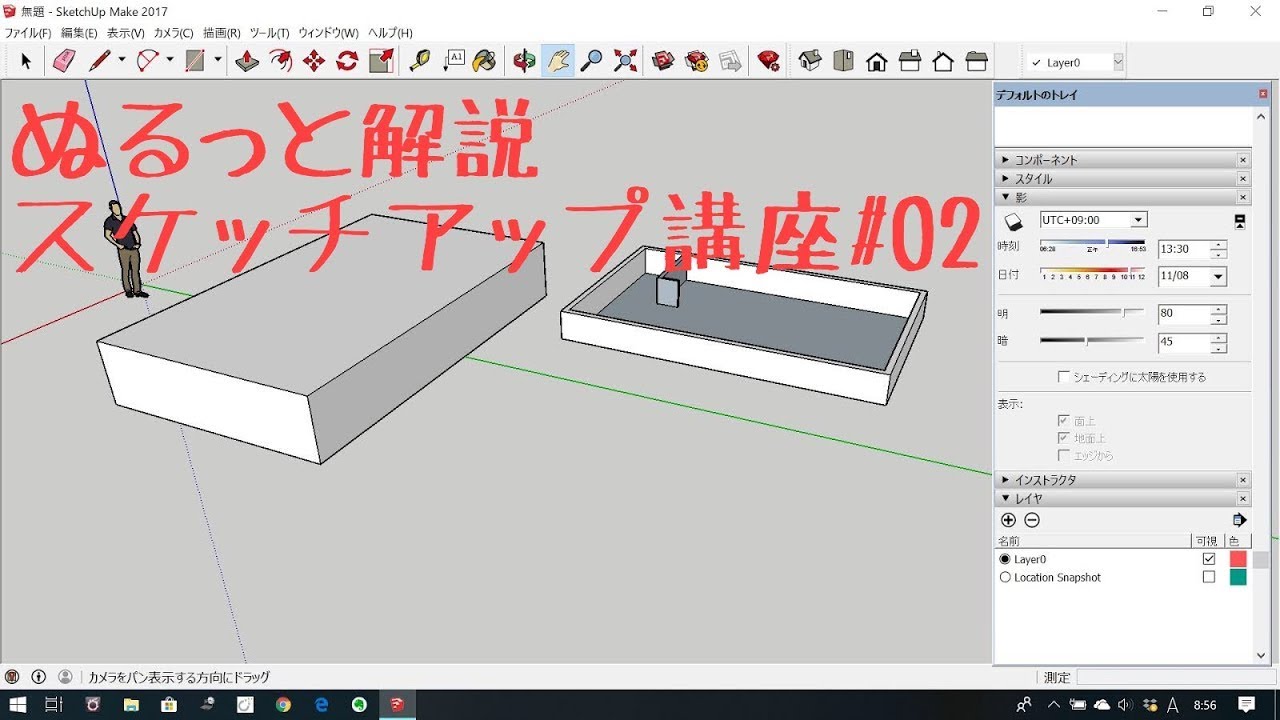
Task: Set Layer0 as the active layer
Action: point(1005,559)
